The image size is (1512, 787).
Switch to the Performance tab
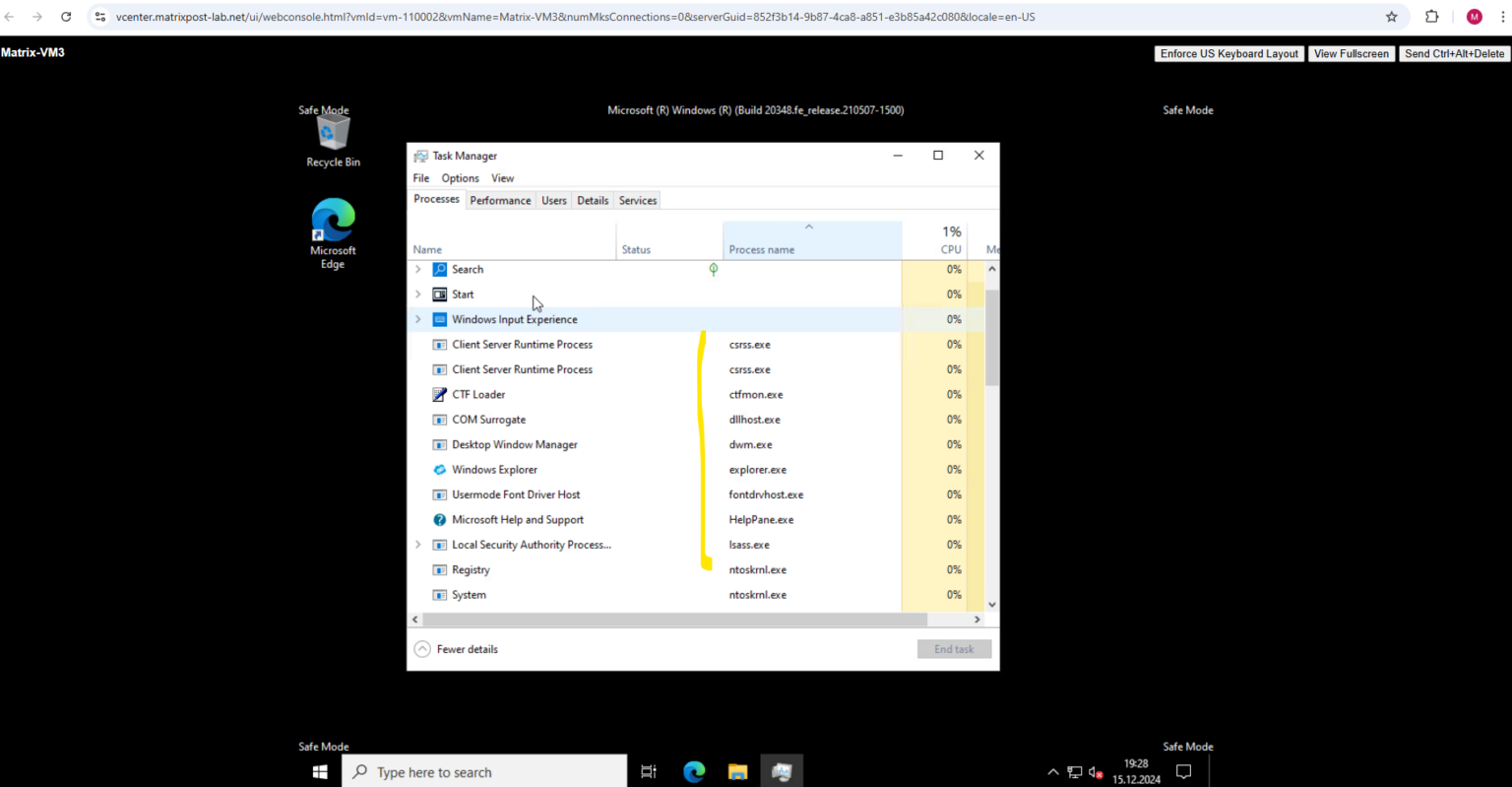(500, 200)
